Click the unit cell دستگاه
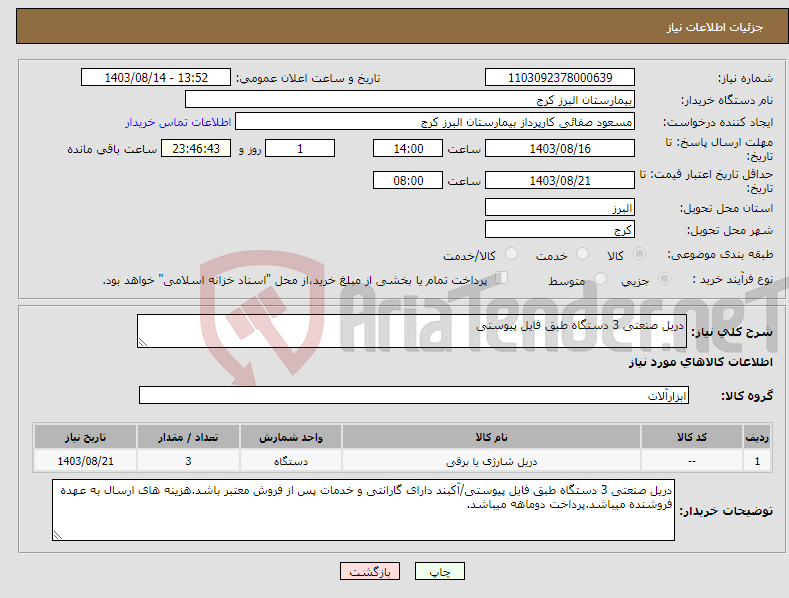Viewport: 789px width, 598px height. (x=291, y=461)
